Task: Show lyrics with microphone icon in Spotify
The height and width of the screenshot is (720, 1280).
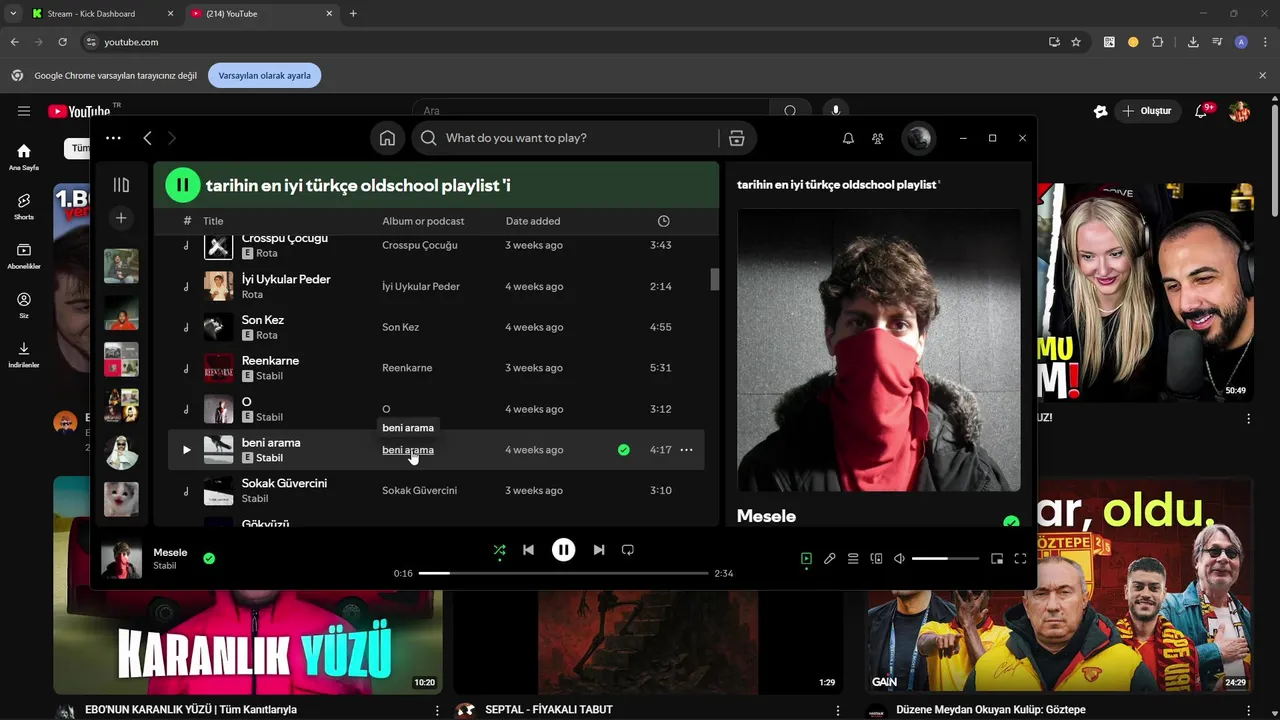Action: pos(829,559)
